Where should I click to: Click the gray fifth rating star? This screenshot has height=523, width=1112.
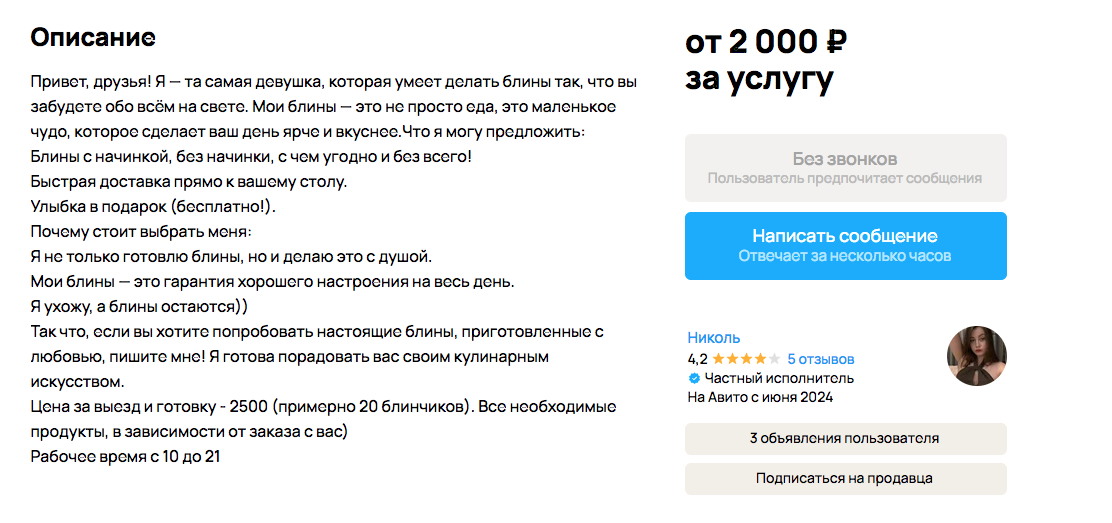coord(773,359)
